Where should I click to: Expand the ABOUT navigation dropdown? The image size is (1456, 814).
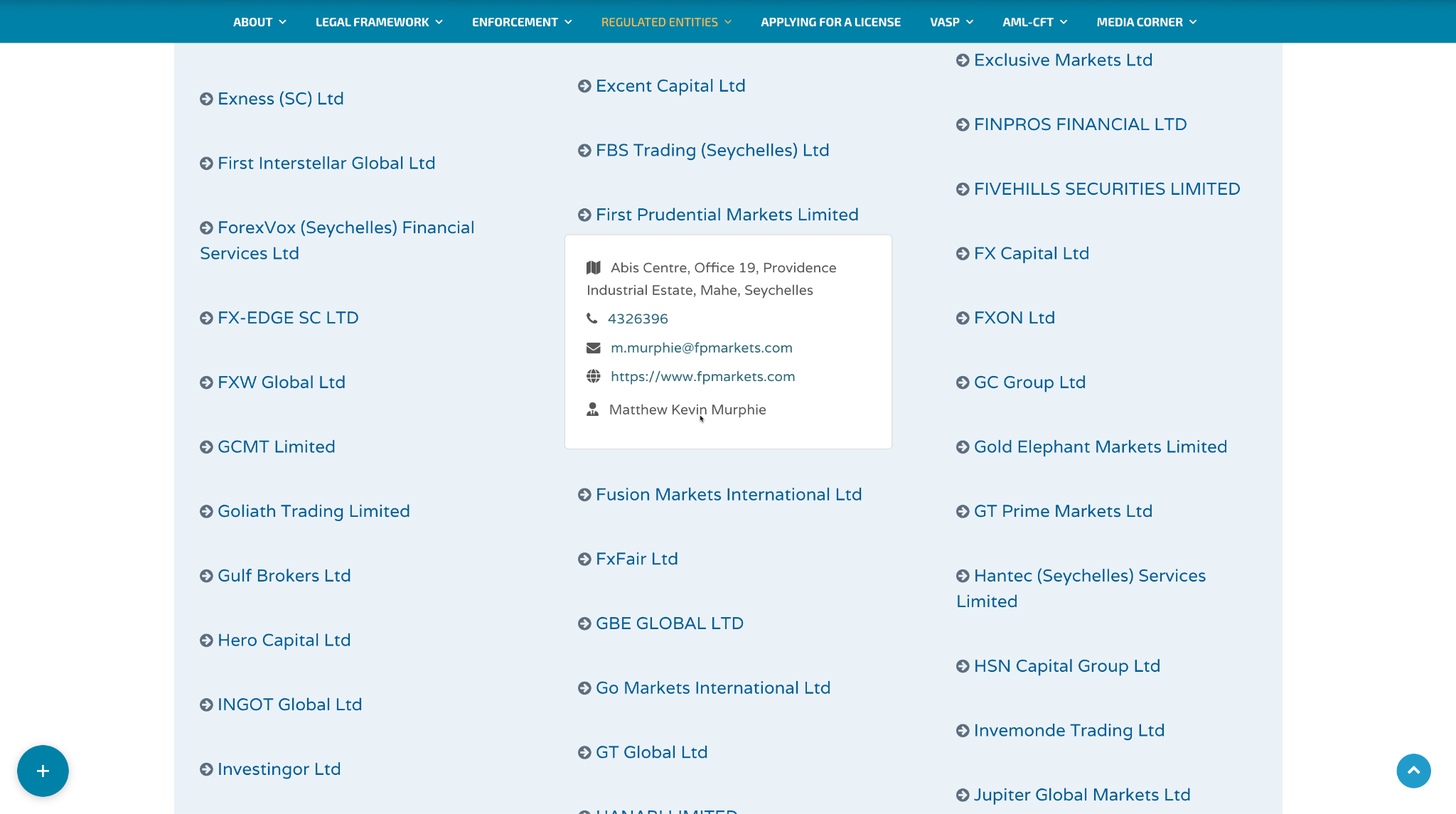tap(259, 21)
